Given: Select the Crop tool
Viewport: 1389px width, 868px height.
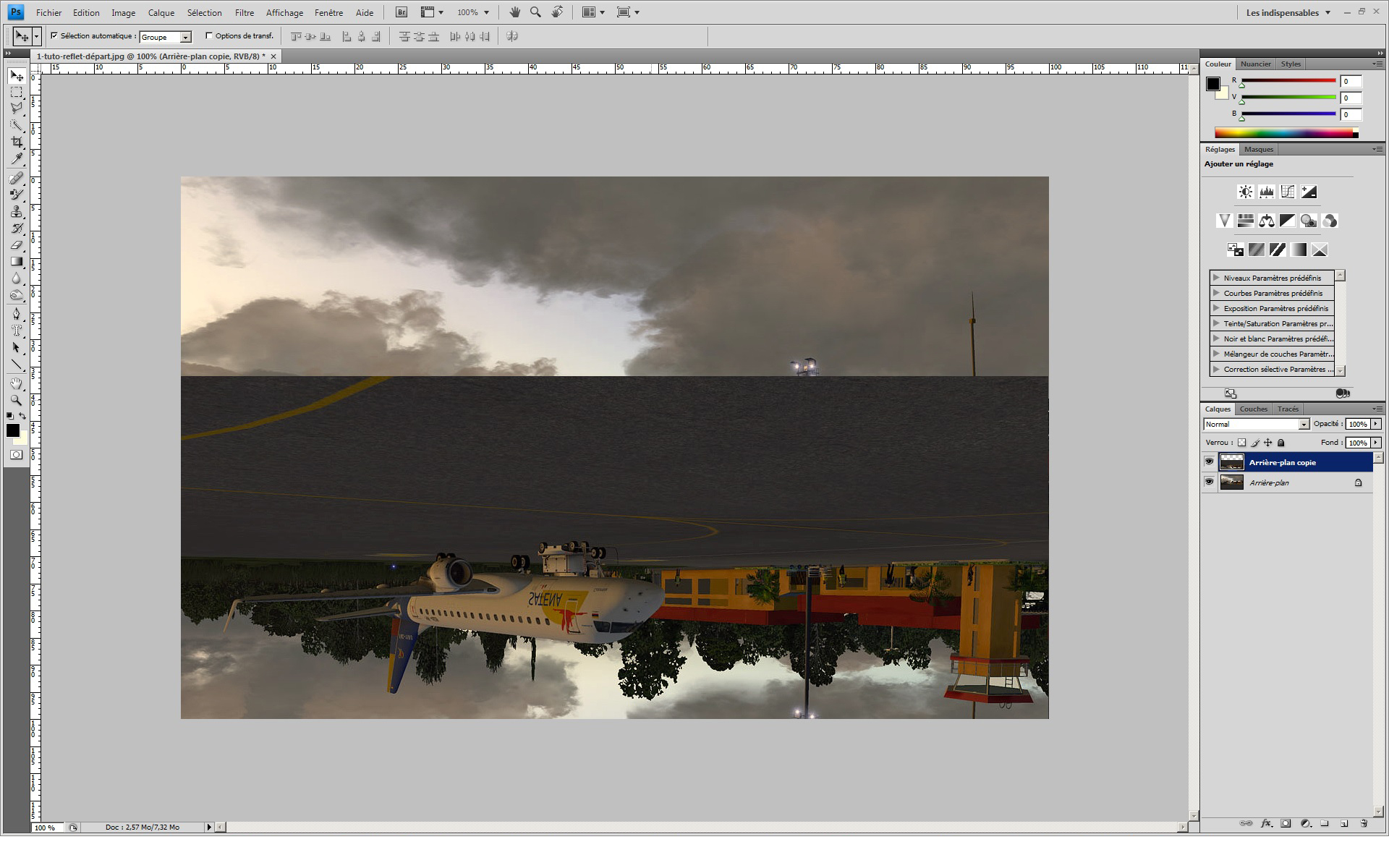Looking at the screenshot, I should coord(16,142).
